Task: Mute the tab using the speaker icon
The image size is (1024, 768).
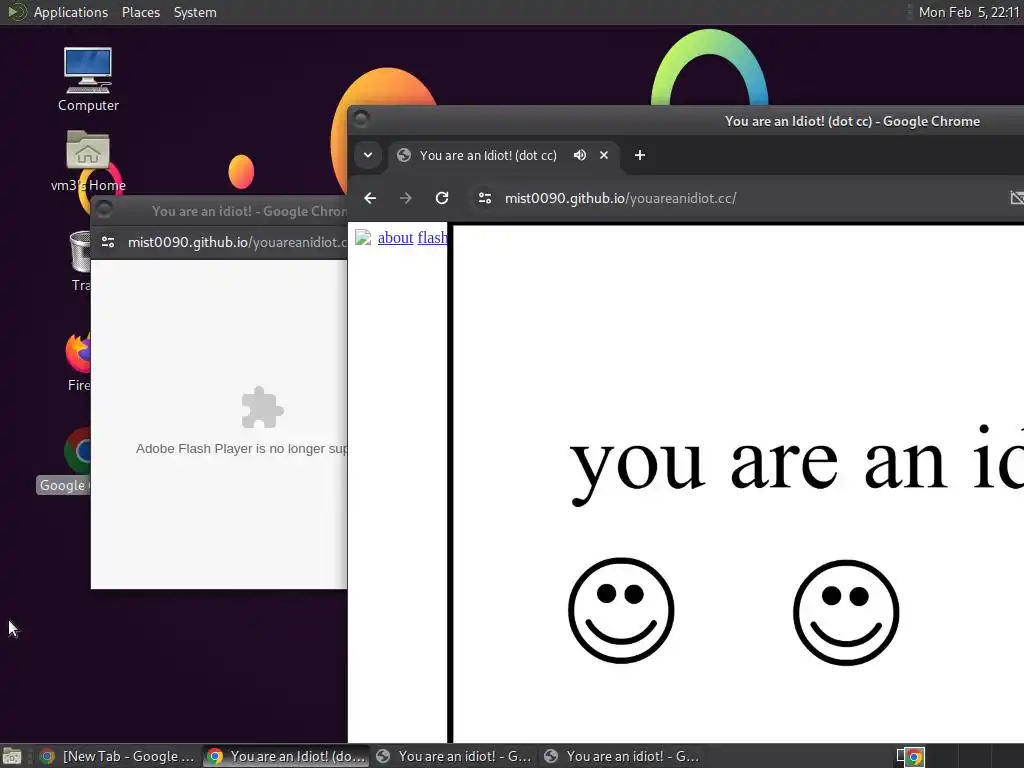Action: pos(579,155)
